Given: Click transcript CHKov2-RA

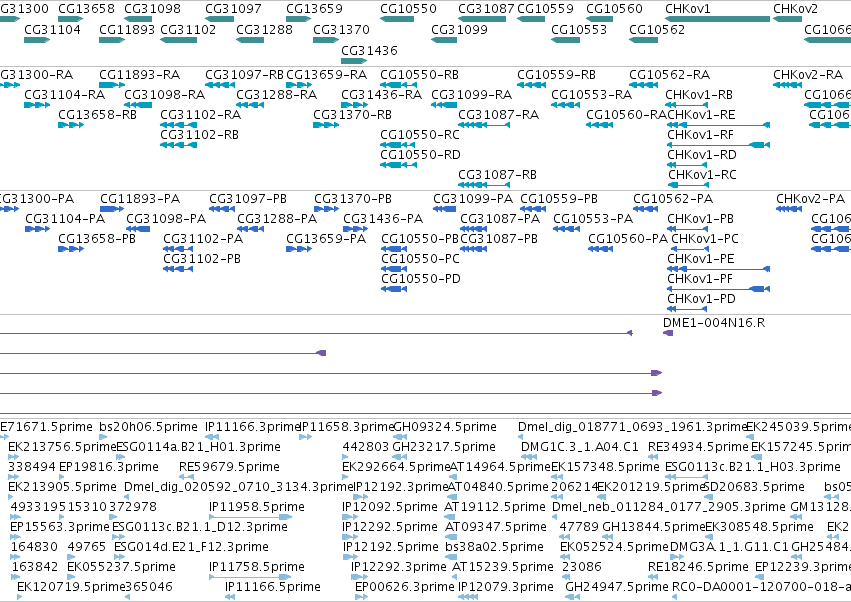Looking at the screenshot, I should [x=808, y=74].
